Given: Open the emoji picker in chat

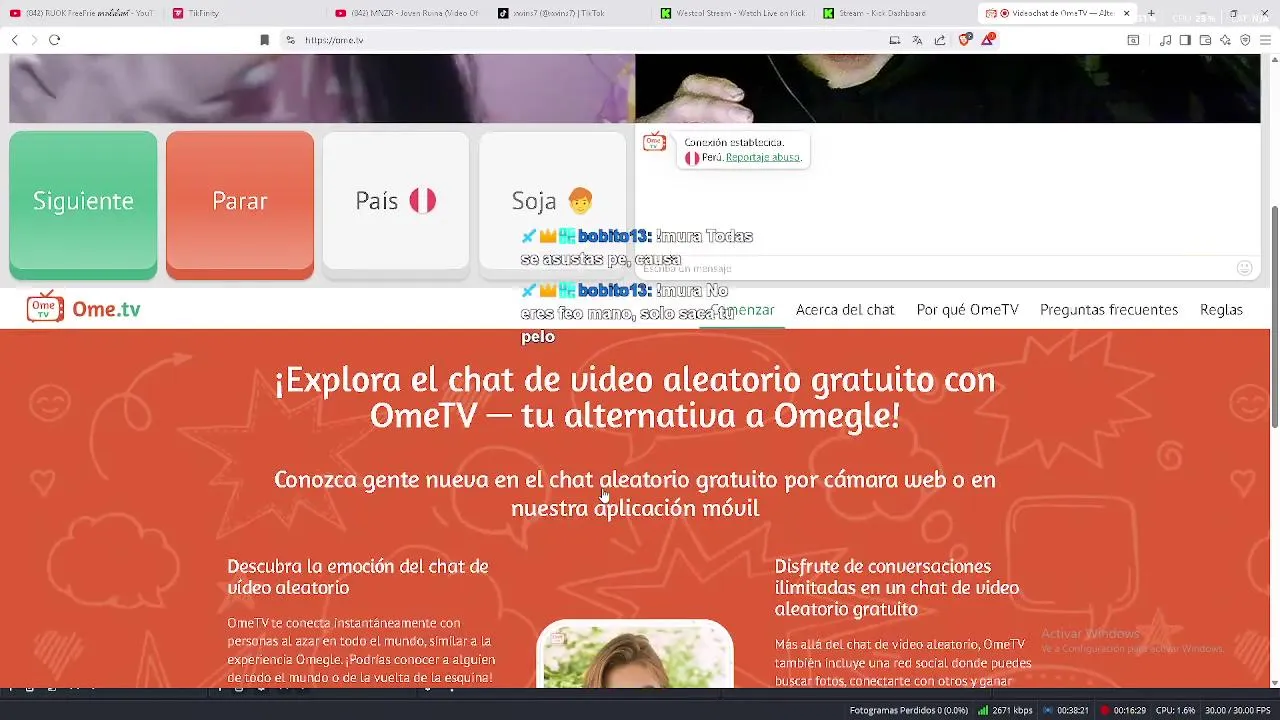Looking at the screenshot, I should 1244,268.
